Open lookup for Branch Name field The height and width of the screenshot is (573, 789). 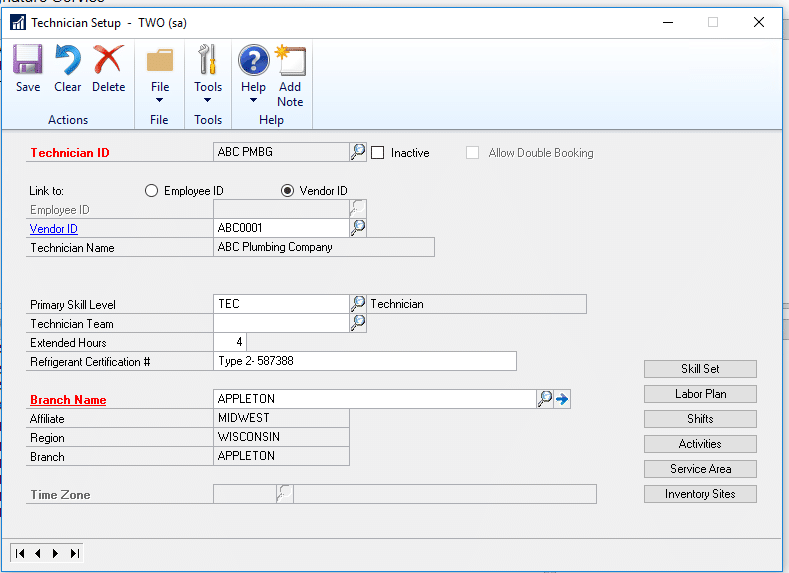click(x=545, y=399)
